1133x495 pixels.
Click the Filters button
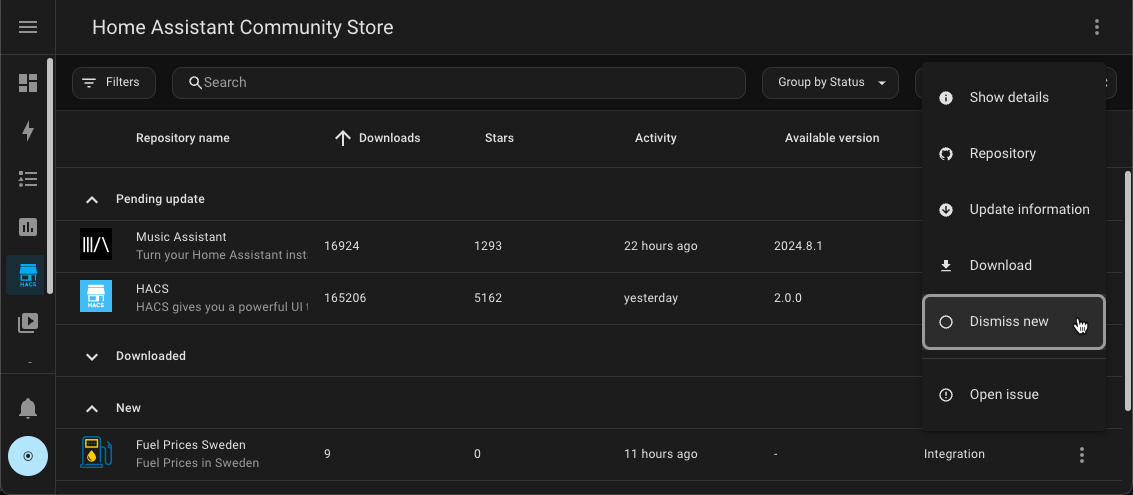[x=113, y=82]
